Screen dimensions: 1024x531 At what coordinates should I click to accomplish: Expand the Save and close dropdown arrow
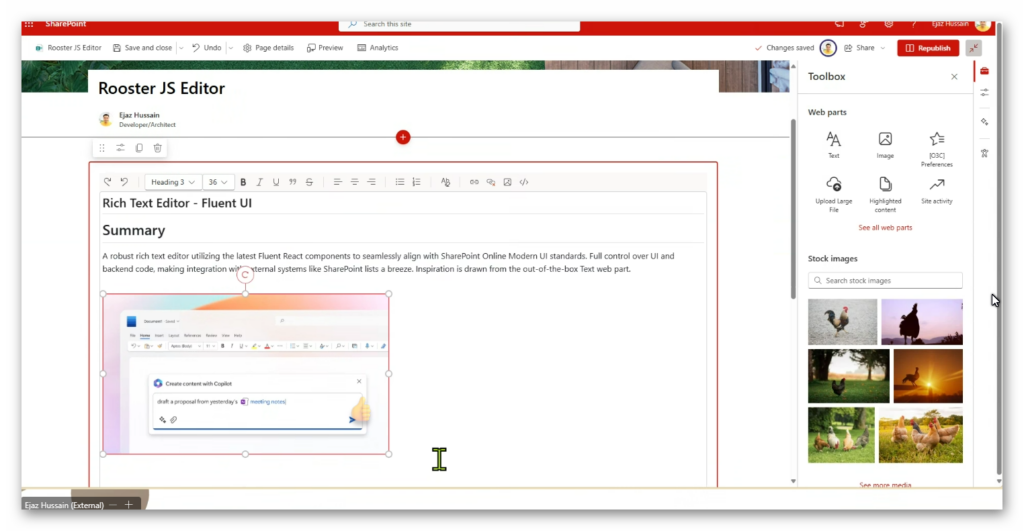(x=181, y=48)
